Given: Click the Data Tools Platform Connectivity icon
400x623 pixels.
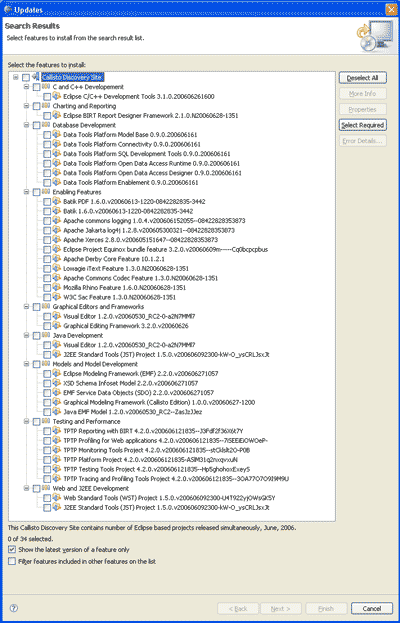Looking at the screenshot, I should [x=56, y=144].
